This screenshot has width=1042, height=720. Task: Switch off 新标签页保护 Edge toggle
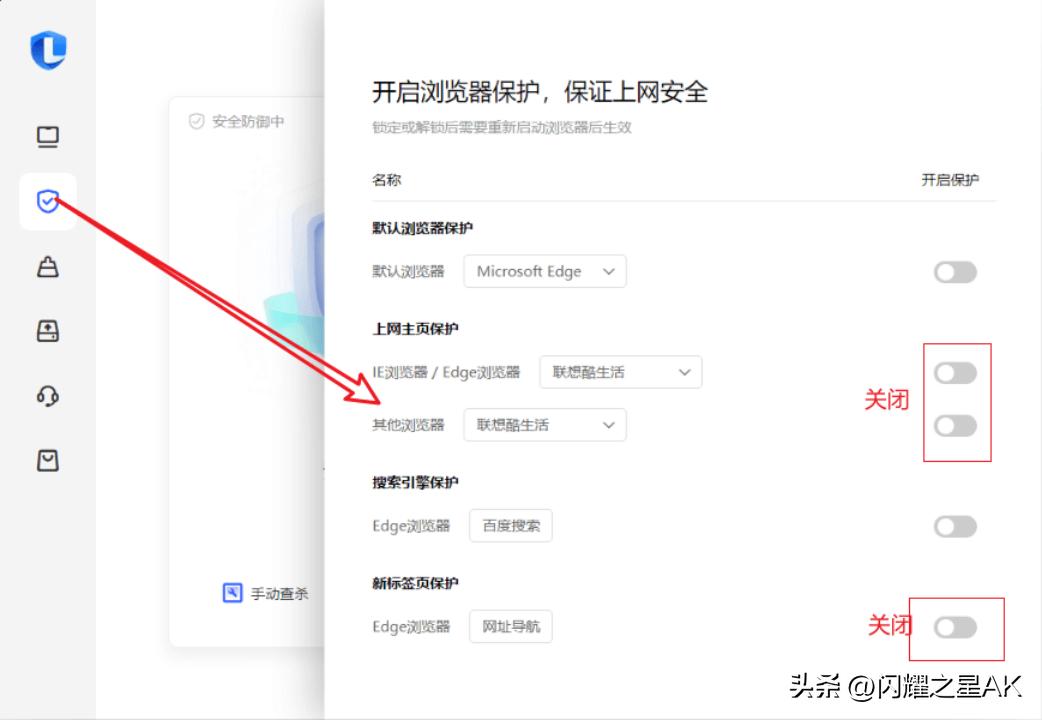click(954, 628)
